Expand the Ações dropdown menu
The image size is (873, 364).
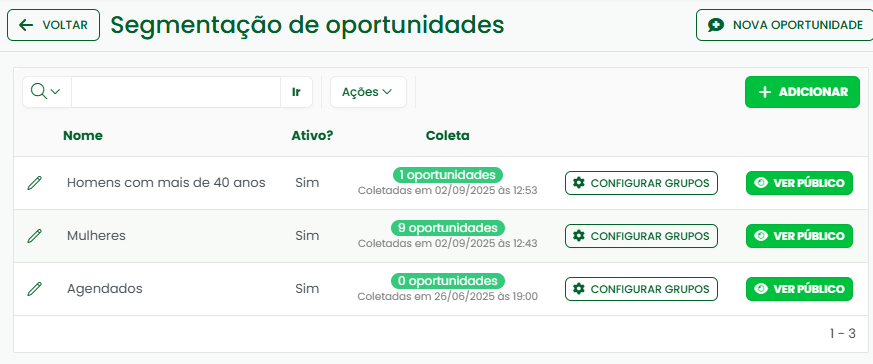[x=368, y=92]
